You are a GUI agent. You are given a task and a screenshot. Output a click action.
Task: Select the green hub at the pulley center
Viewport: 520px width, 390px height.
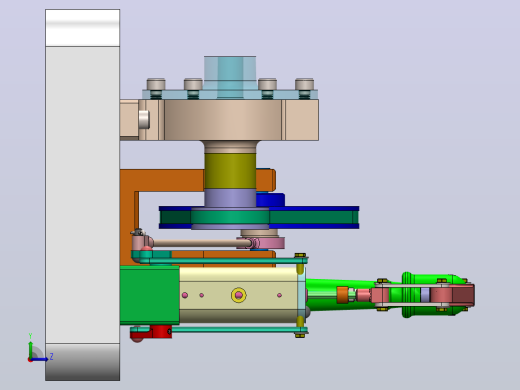pos(230,217)
